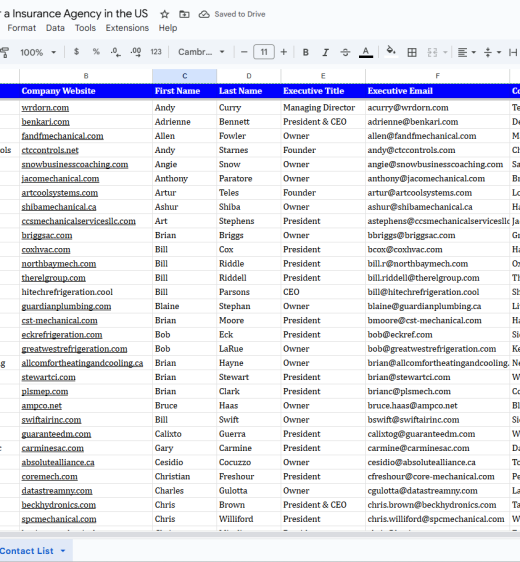
Task: Select cell hitechrefrigeration.cool
Action: point(86,292)
